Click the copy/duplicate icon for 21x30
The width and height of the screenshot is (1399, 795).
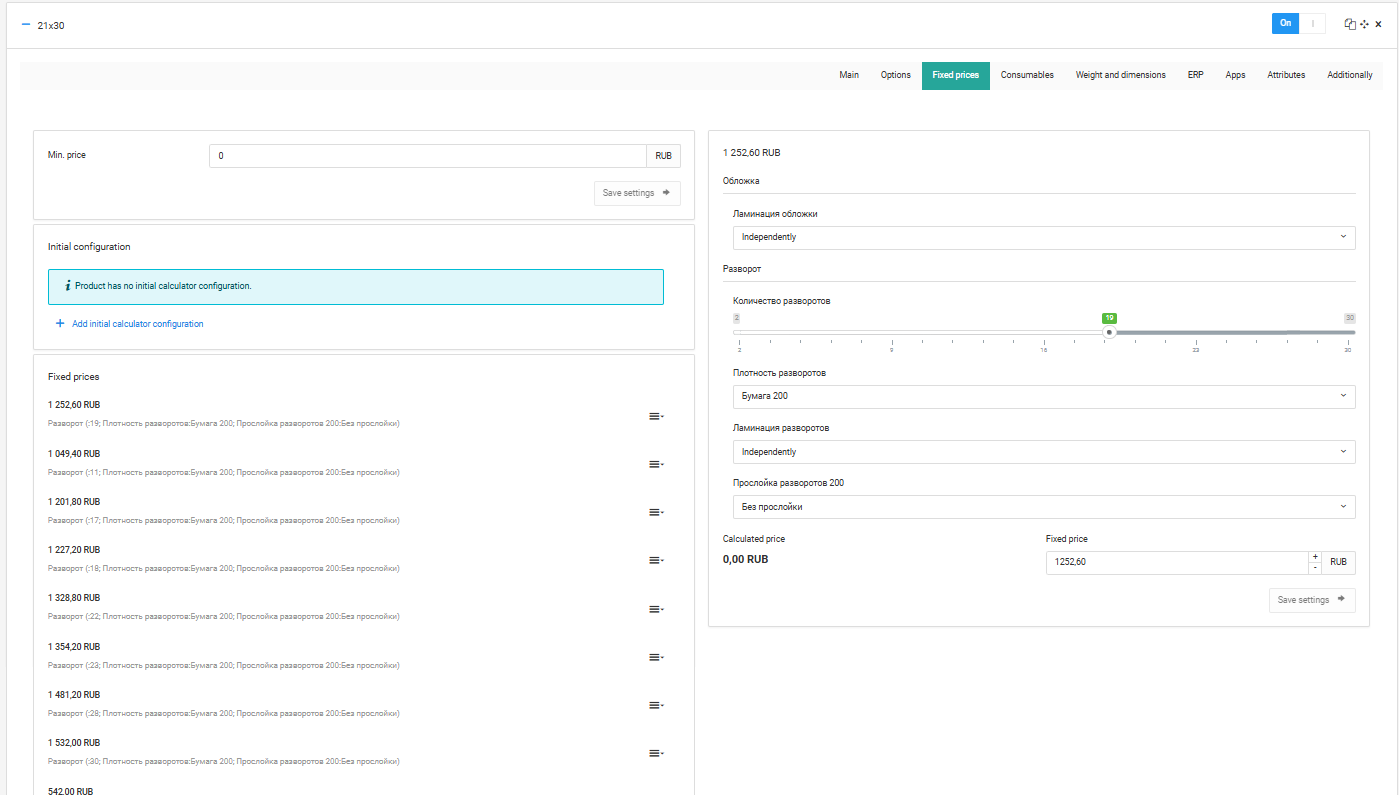(1350, 24)
